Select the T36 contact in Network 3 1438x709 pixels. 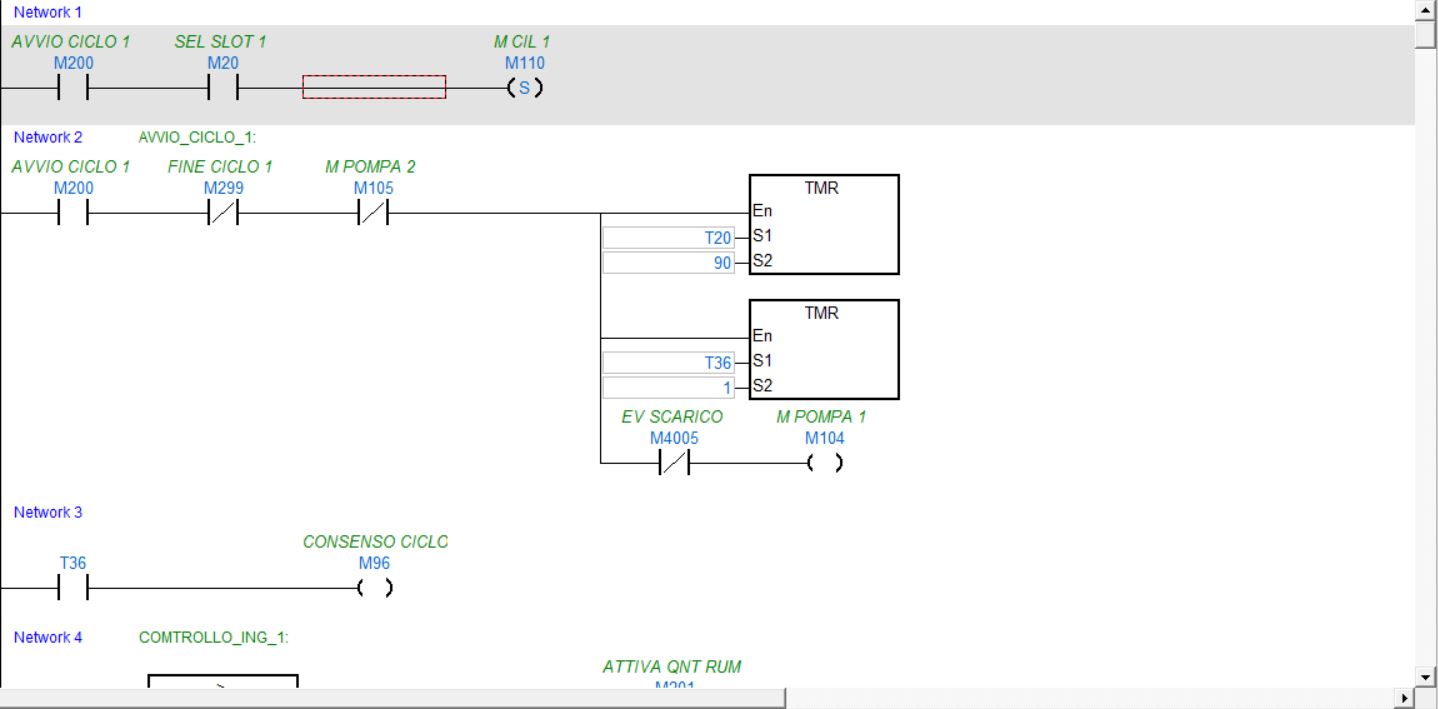point(73,588)
